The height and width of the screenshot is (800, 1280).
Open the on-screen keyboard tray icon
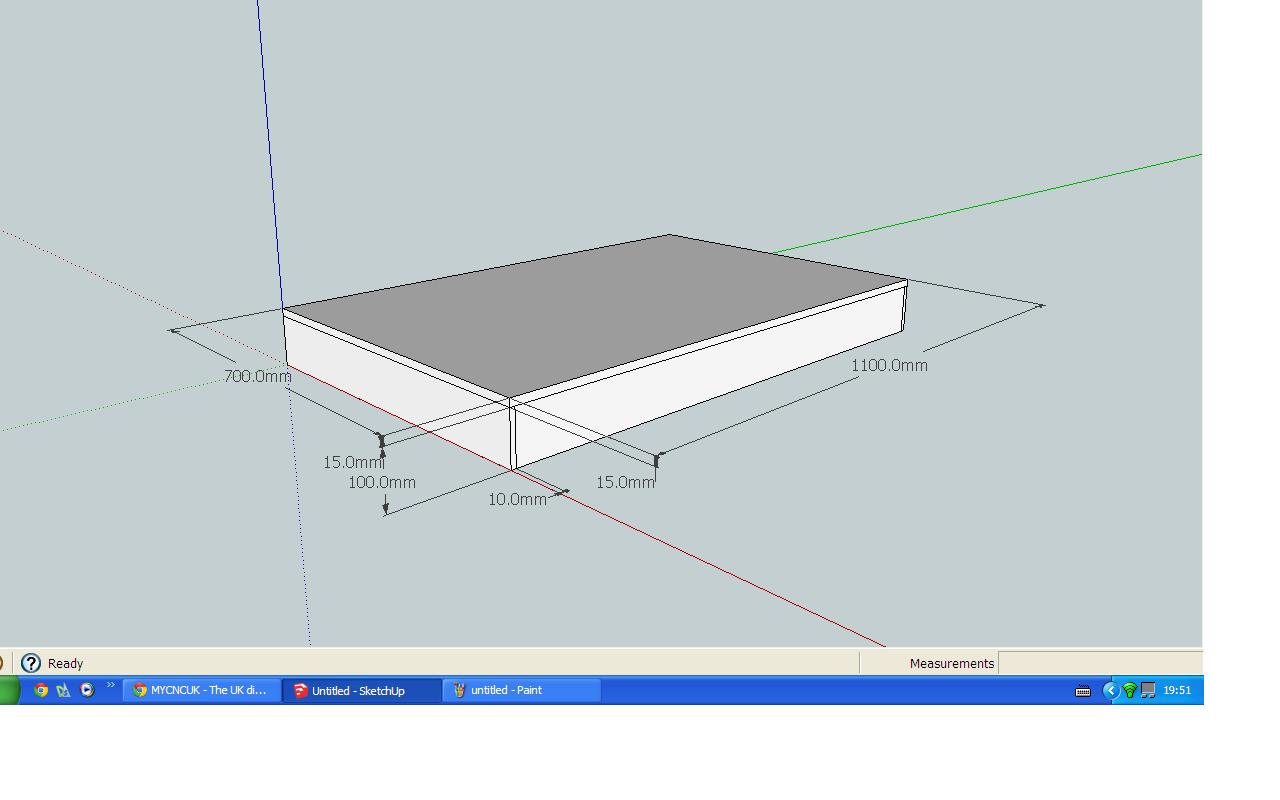coord(1083,690)
